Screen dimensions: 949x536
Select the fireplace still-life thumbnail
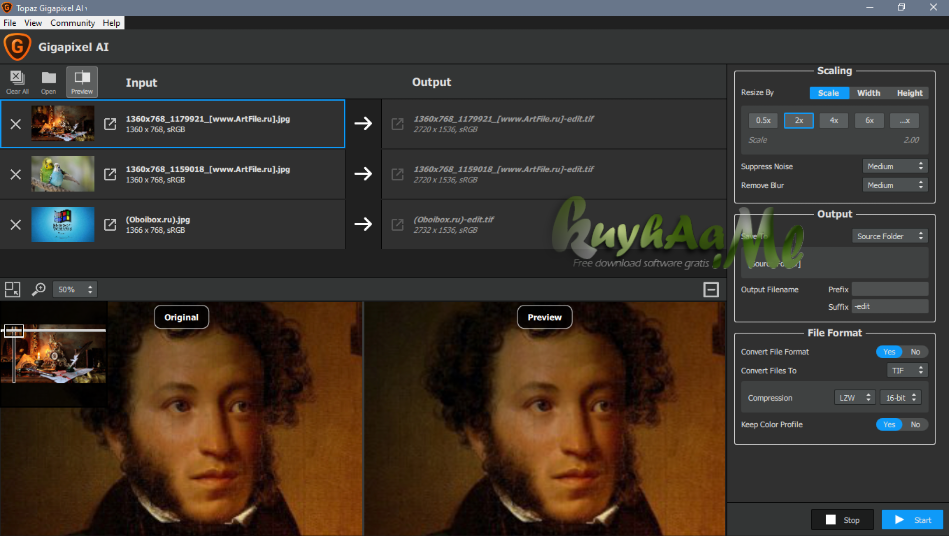[63, 123]
